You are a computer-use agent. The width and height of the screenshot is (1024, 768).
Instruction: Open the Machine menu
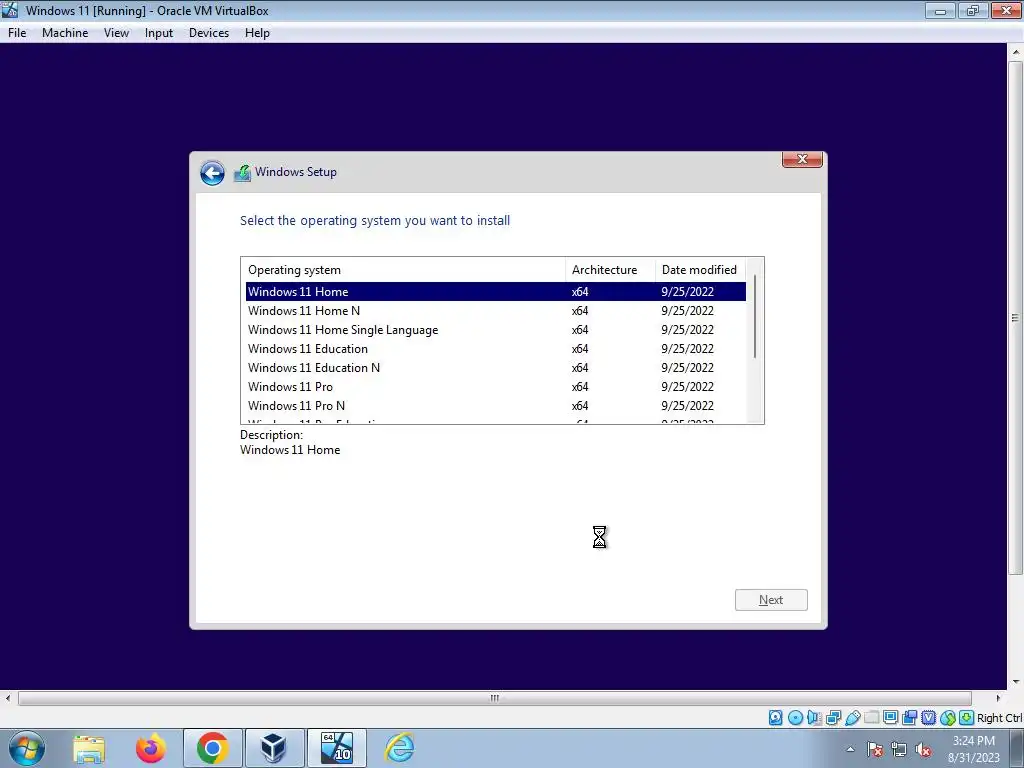coord(65,33)
